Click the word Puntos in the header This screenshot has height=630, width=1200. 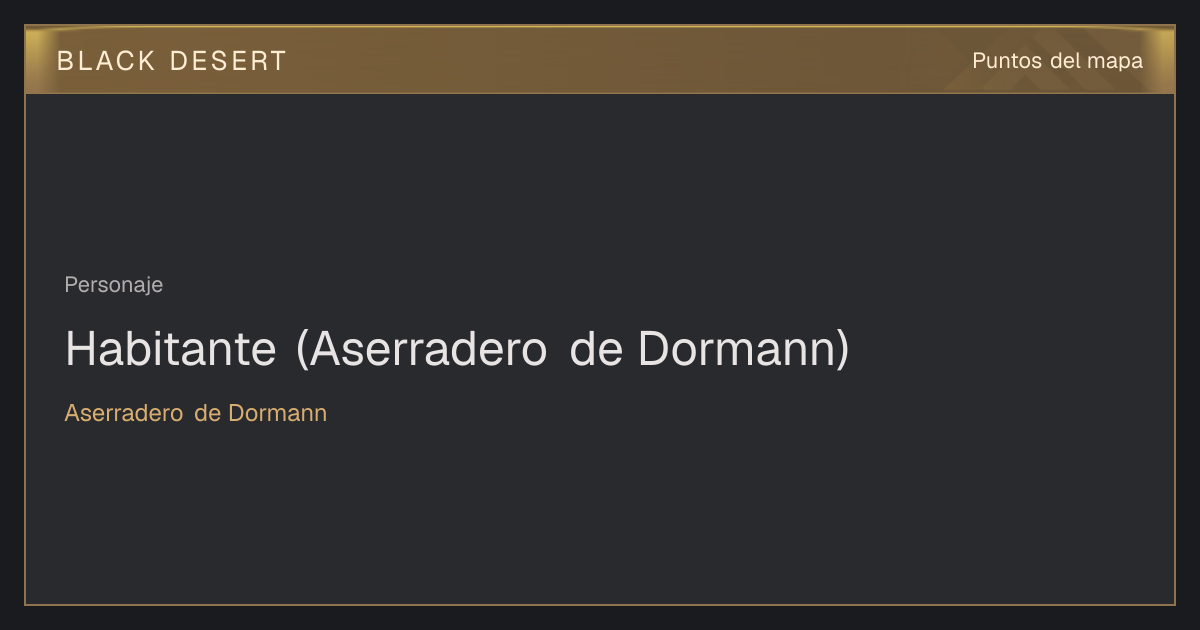click(1008, 61)
